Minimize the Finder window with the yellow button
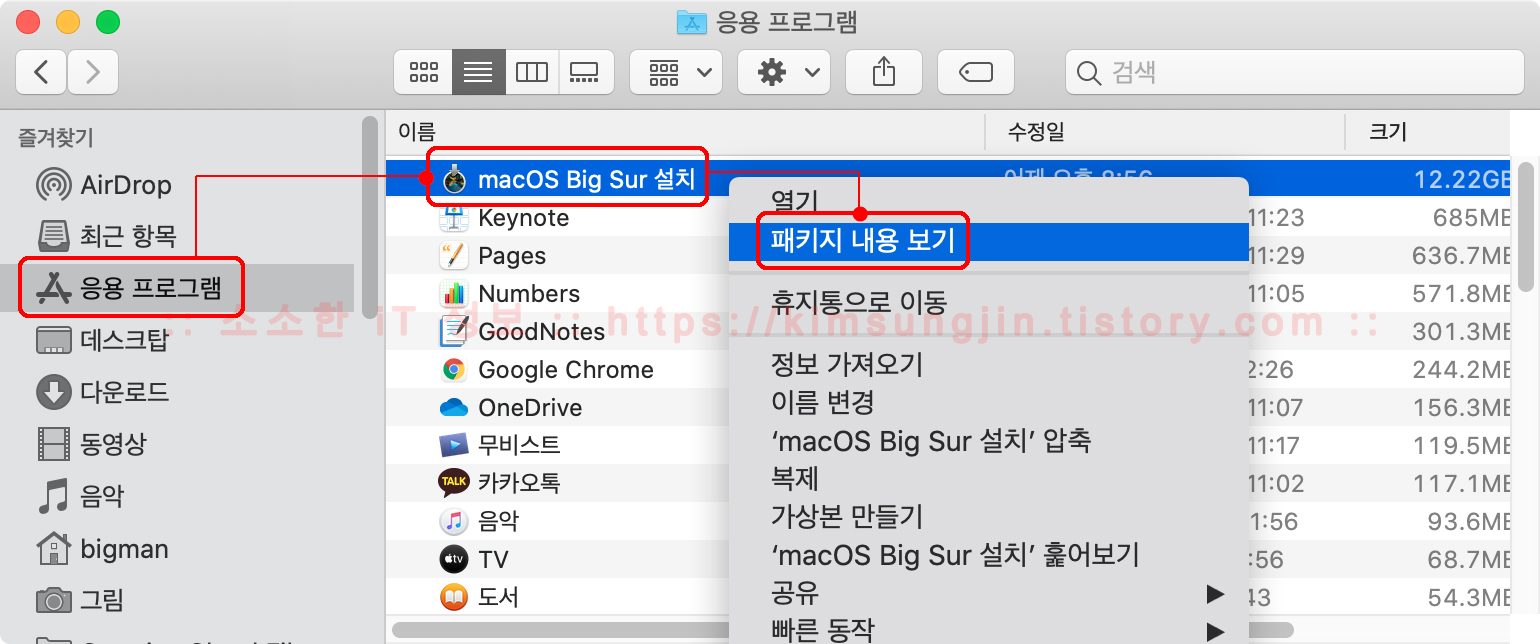Viewport: 1540px width, 644px height. [x=68, y=22]
